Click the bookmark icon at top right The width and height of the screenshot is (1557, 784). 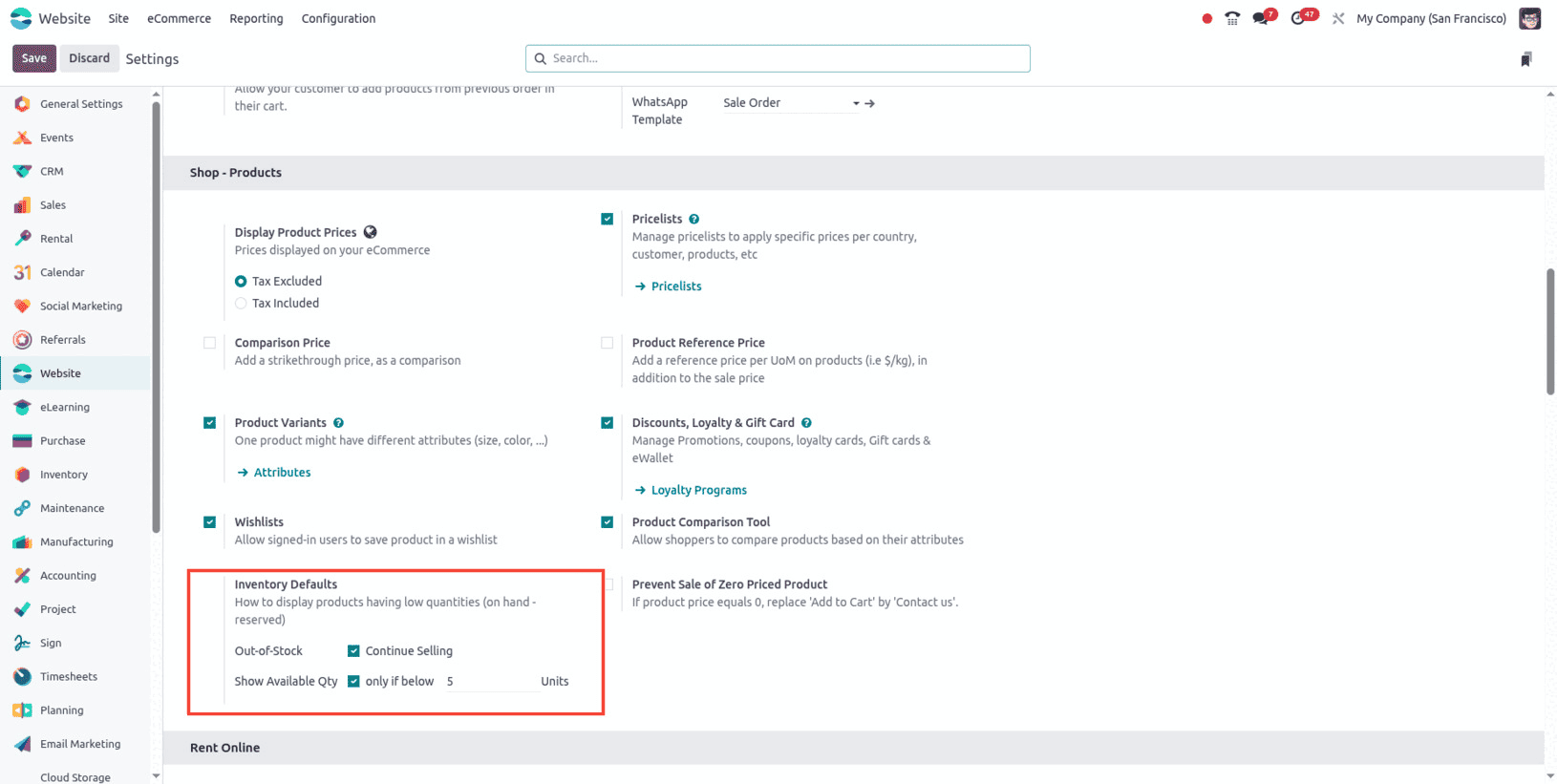coord(1525,59)
